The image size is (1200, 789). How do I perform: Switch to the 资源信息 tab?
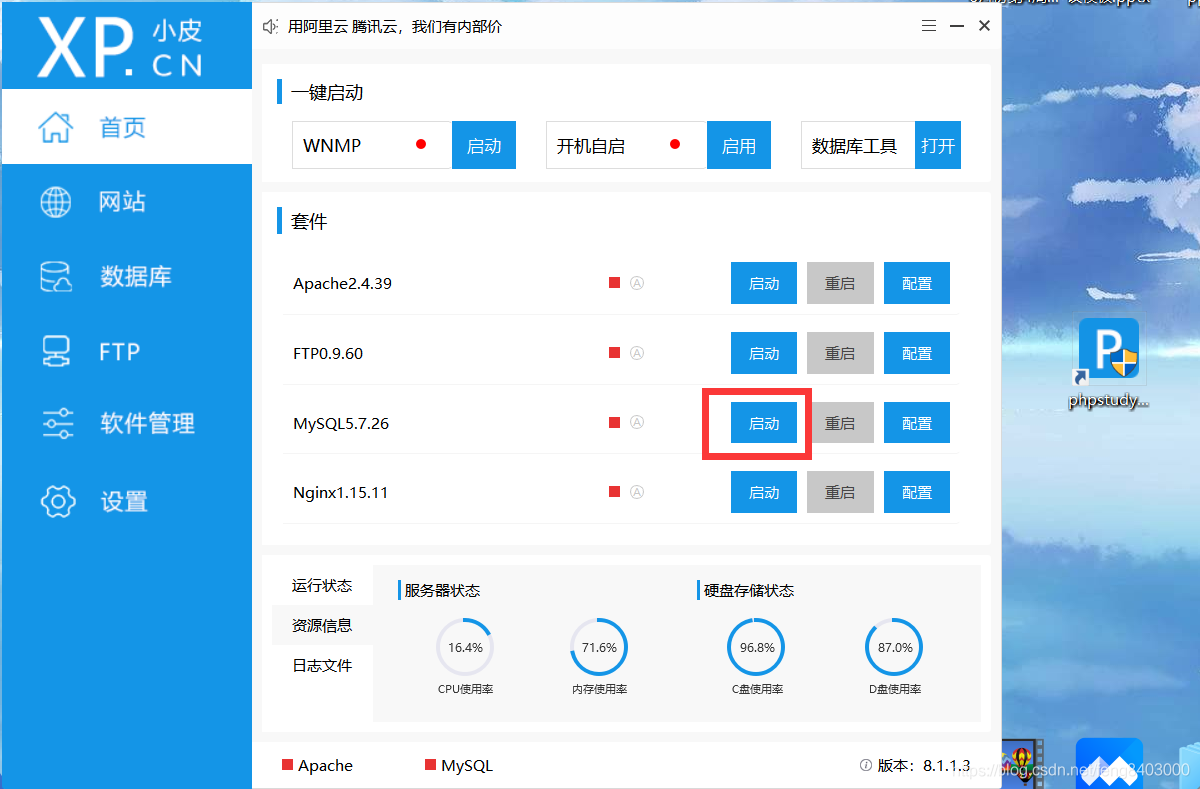(x=322, y=625)
